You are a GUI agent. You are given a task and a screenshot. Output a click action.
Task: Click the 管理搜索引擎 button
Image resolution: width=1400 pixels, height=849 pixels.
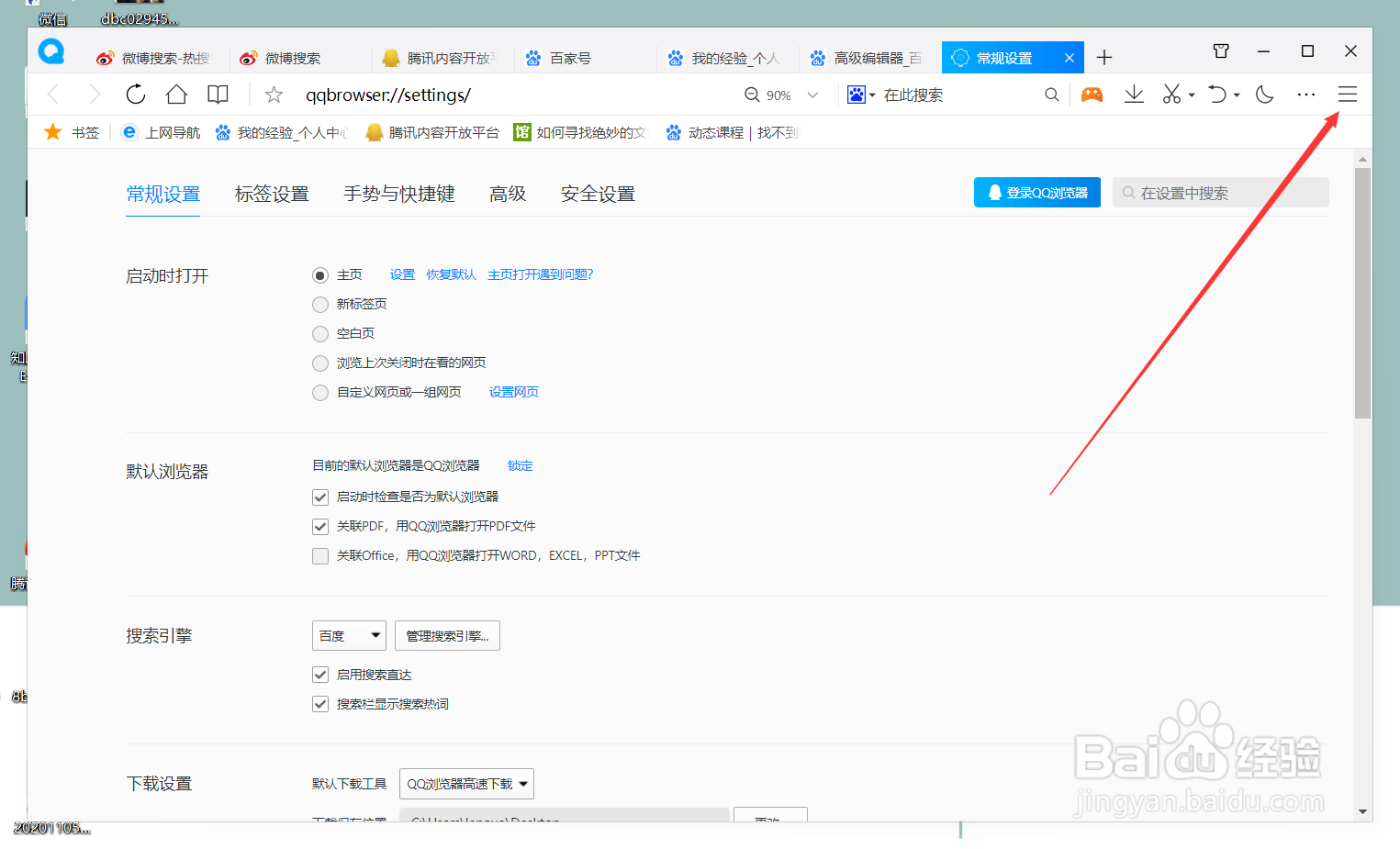point(447,635)
